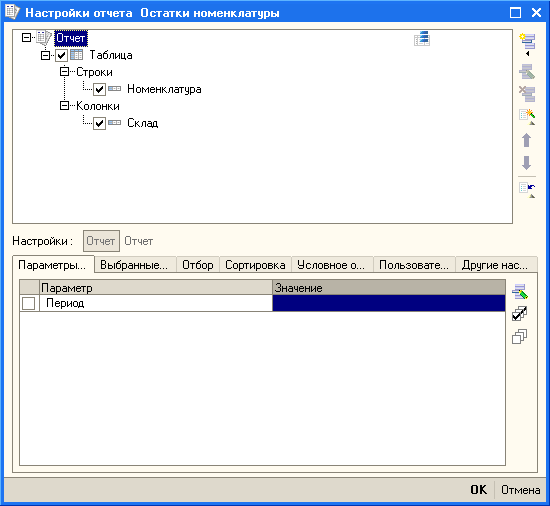Collapse the Строки tree node

(x=64, y=72)
